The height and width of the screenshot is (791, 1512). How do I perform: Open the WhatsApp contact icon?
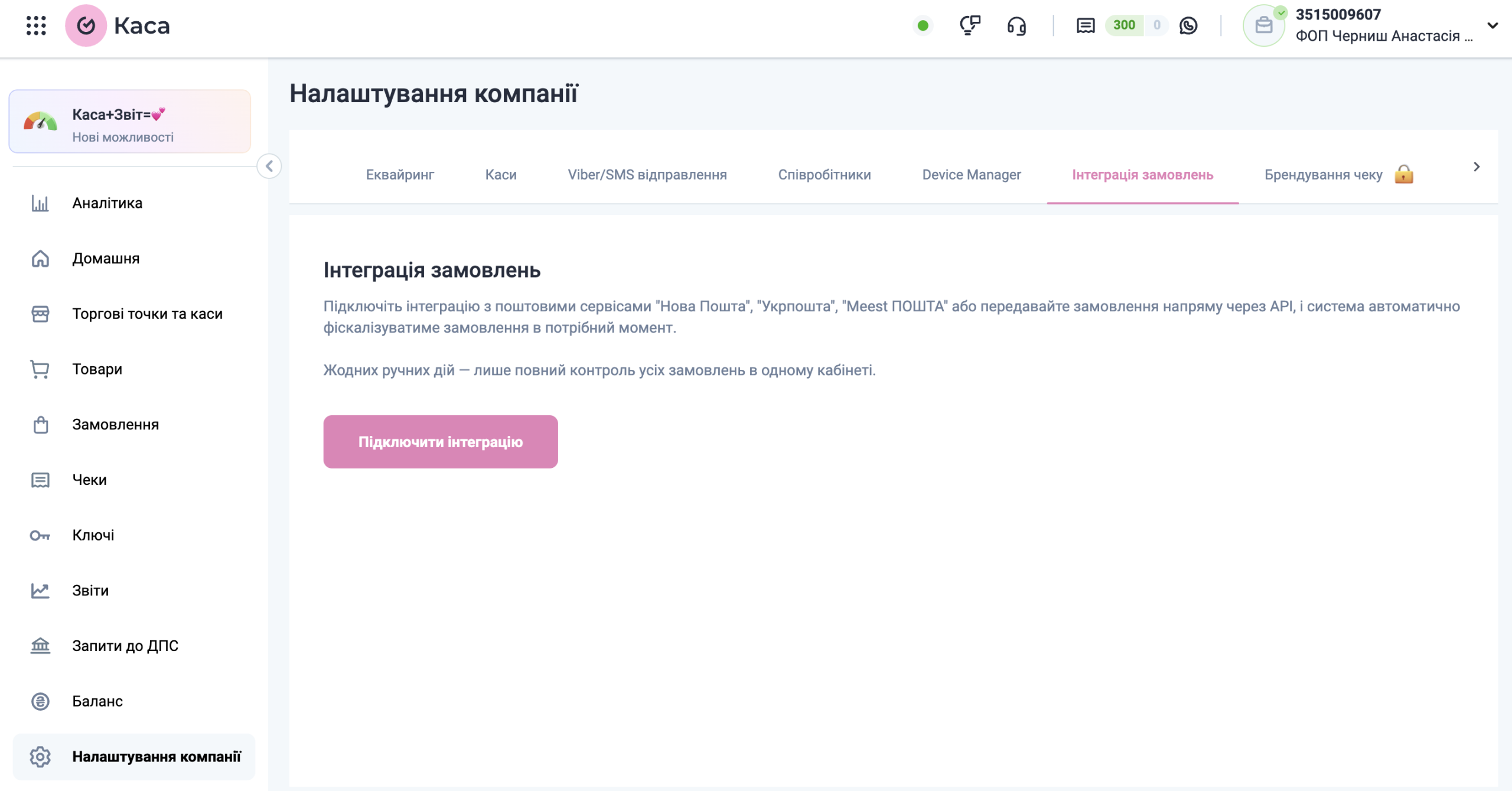[1188, 25]
